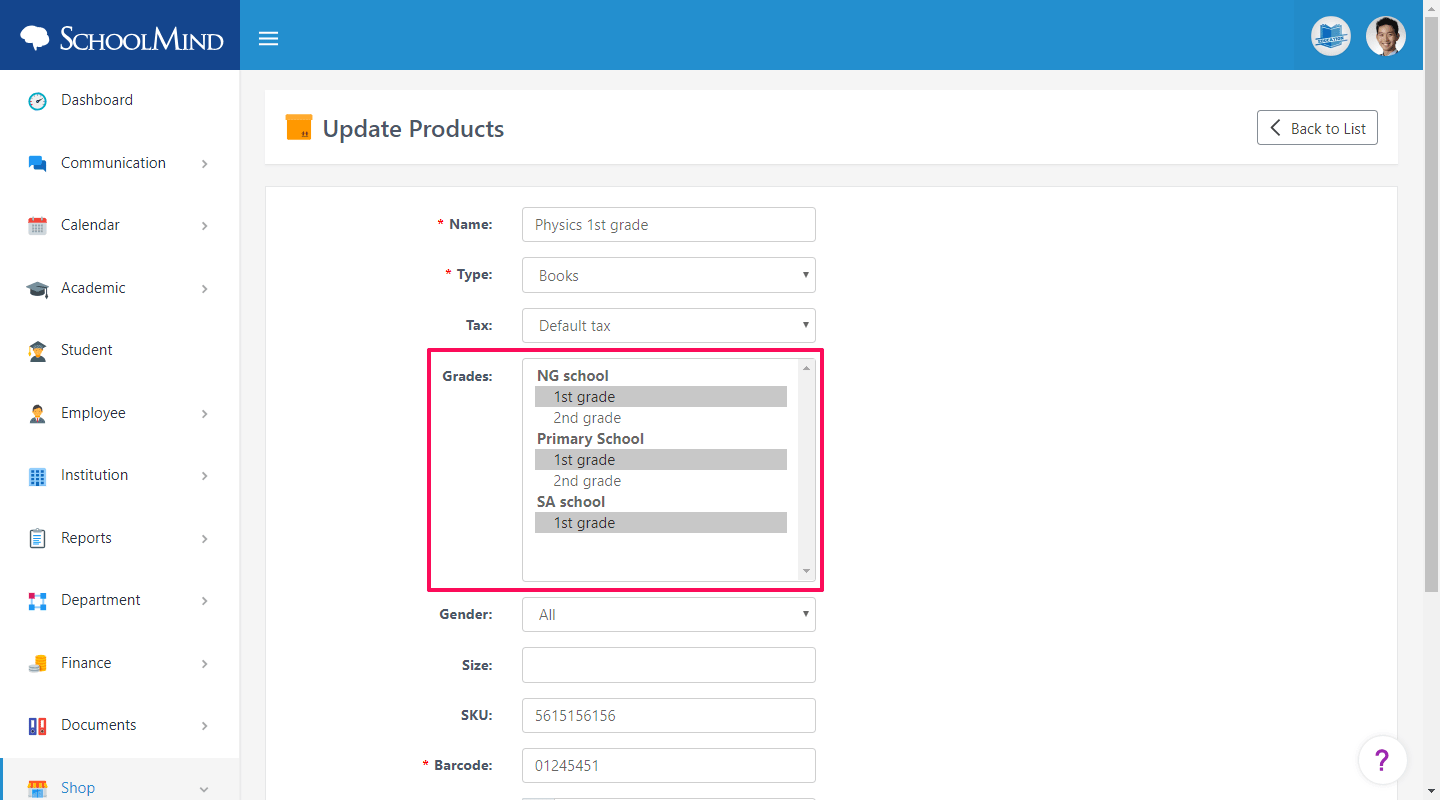The height and width of the screenshot is (800, 1440).
Task: Click the Back to List button
Action: pos(1317,128)
